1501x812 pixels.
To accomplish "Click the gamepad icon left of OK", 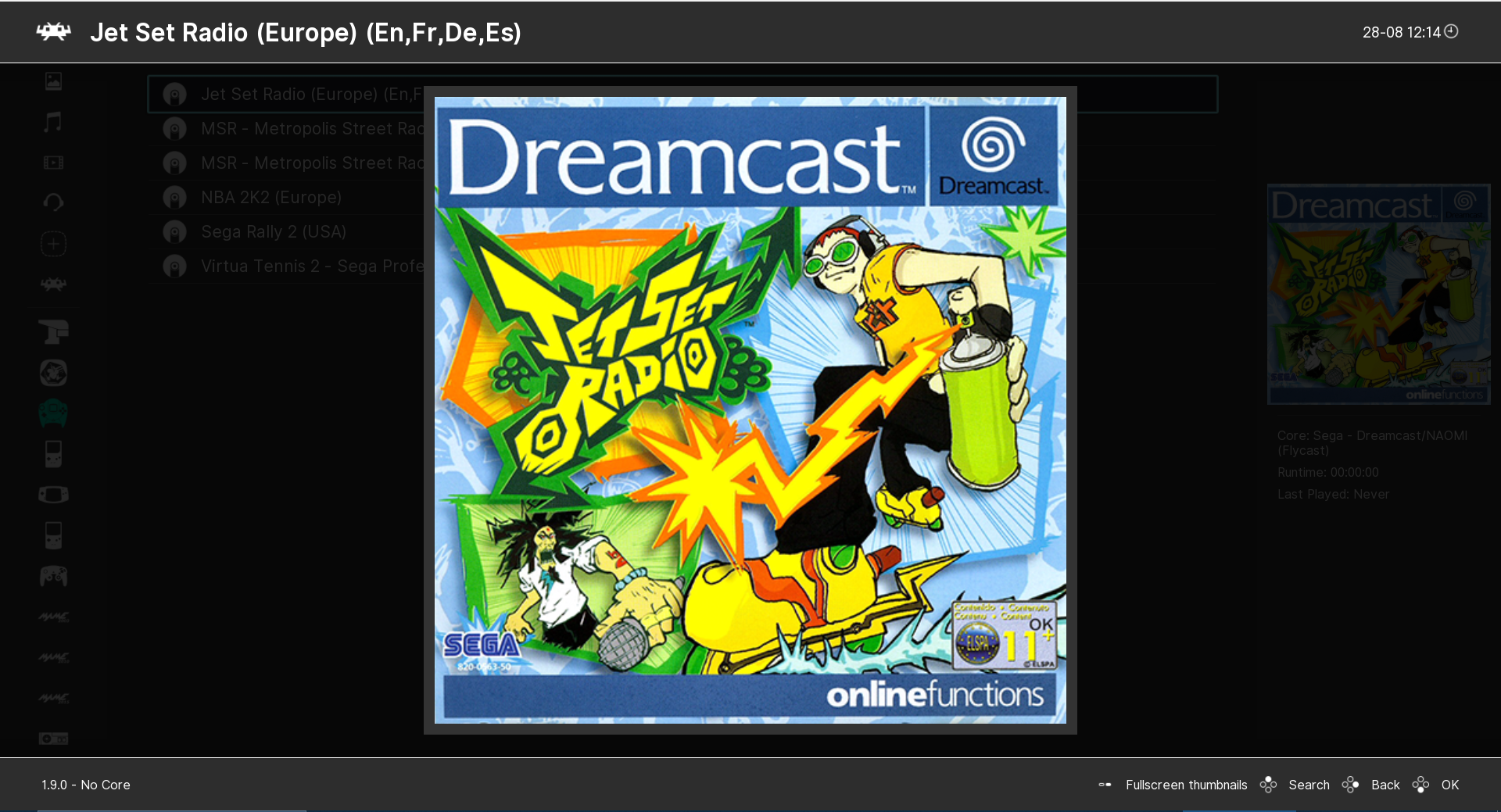I will [x=1421, y=785].
